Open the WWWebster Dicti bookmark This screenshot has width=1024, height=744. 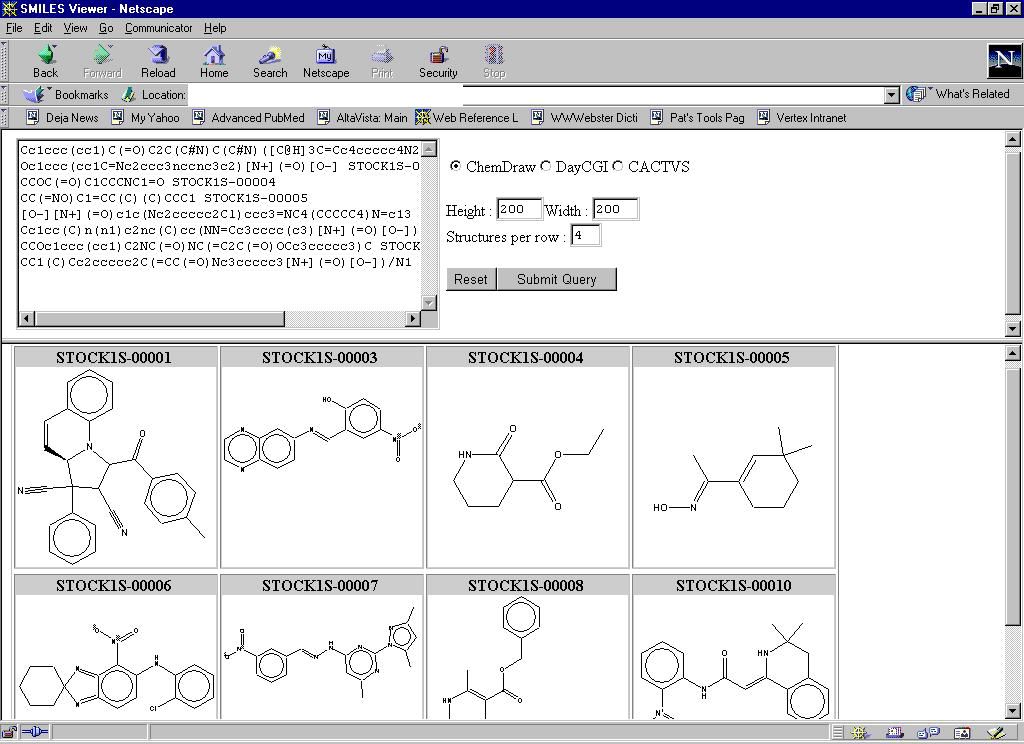point(584,118)
